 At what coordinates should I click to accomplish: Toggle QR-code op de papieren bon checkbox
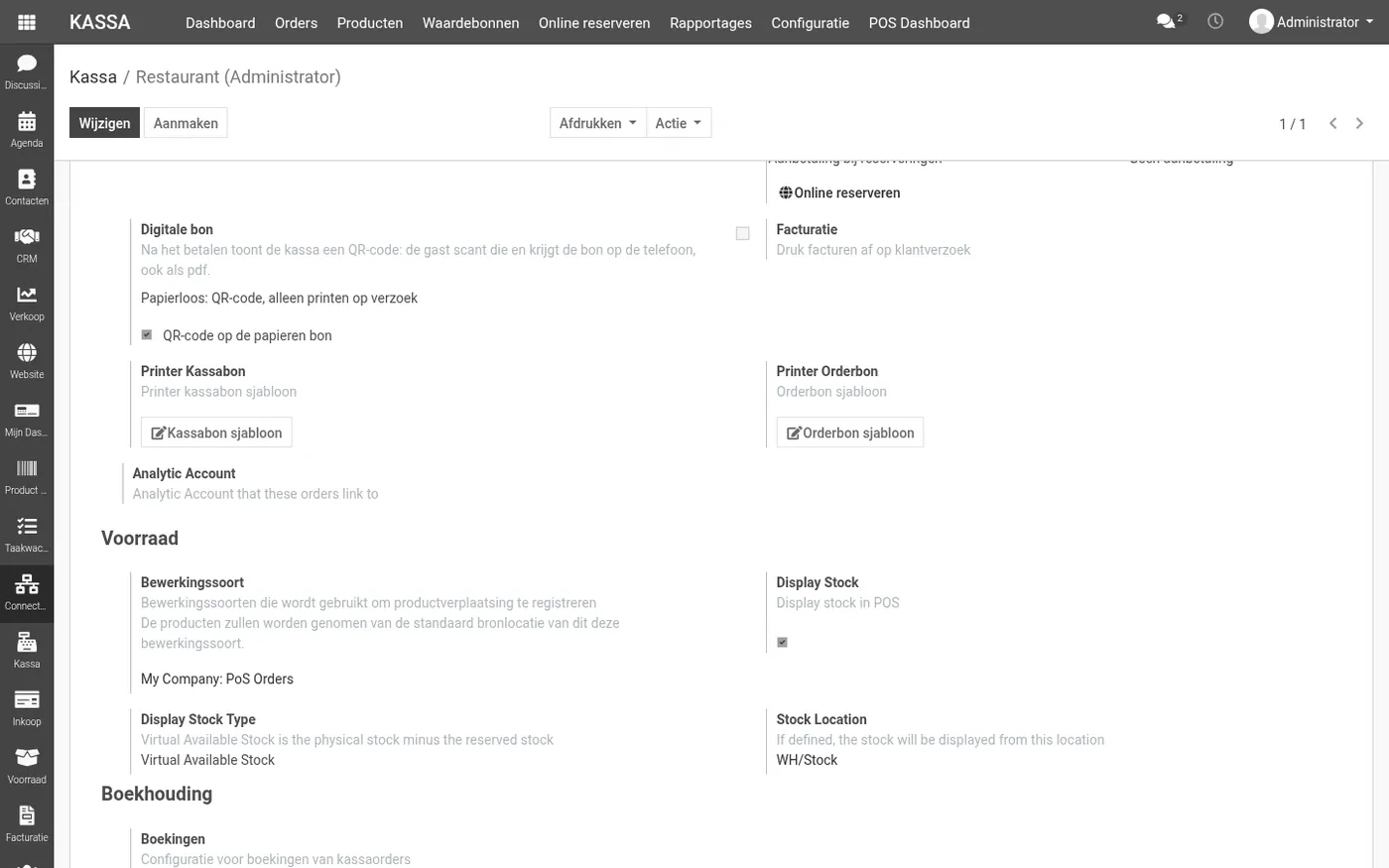pos(147,334)
